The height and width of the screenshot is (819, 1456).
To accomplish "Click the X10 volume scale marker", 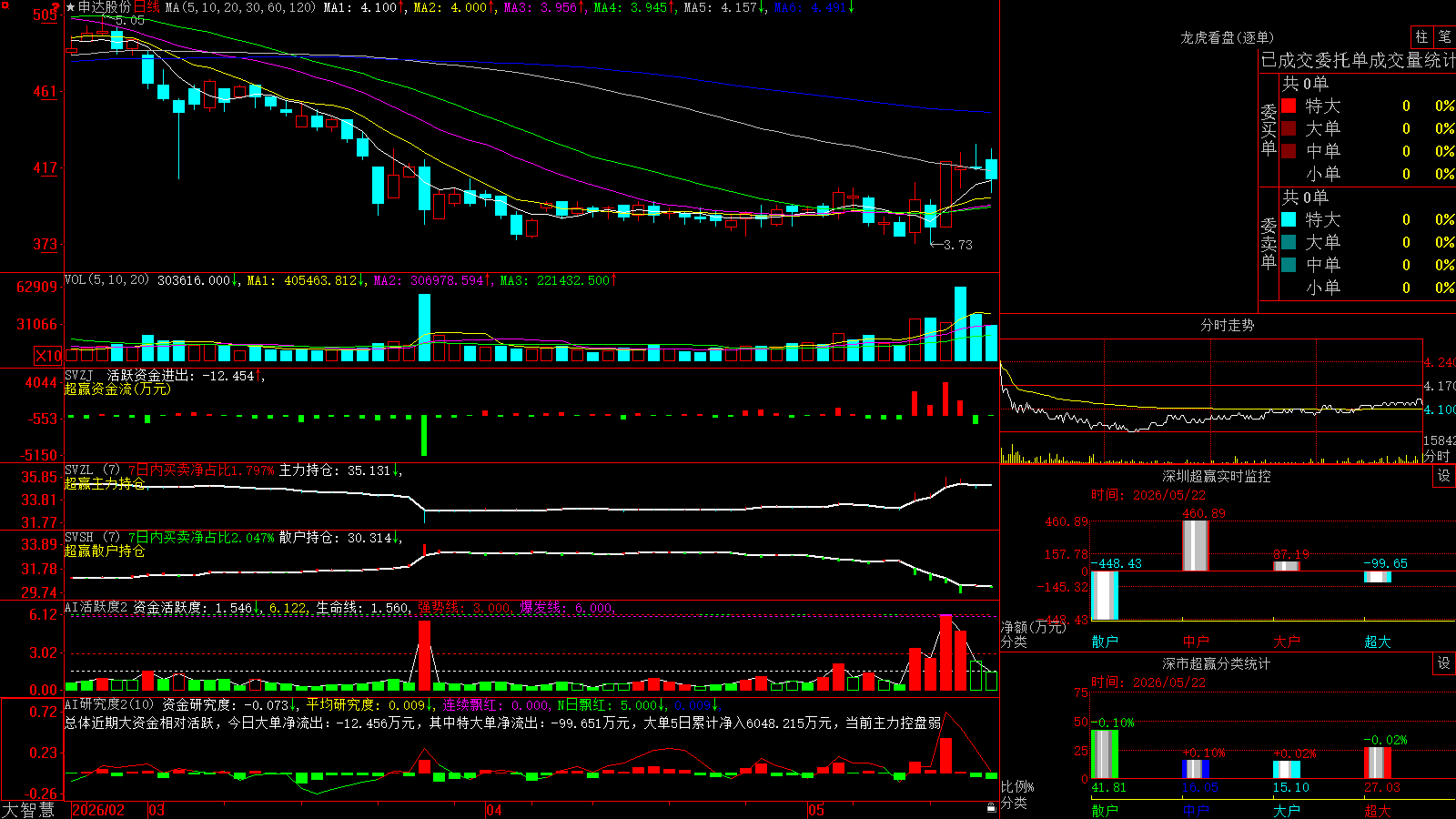I will [x=48, y=356].
